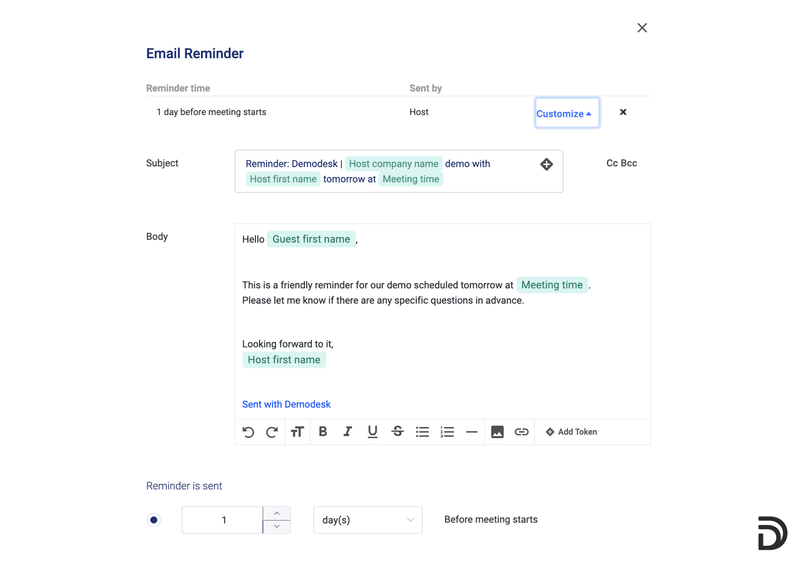The image size is (800, 562).
Task: Insert a numbered list
Action: (447, 432)
